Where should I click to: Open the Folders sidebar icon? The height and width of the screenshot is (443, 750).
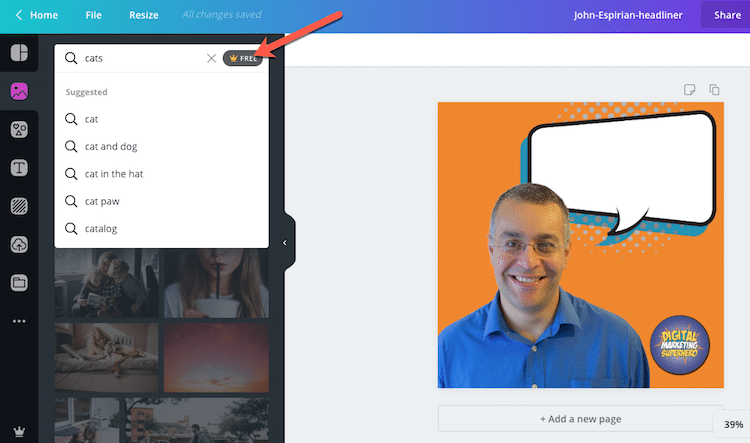click(x=19, y=282)
